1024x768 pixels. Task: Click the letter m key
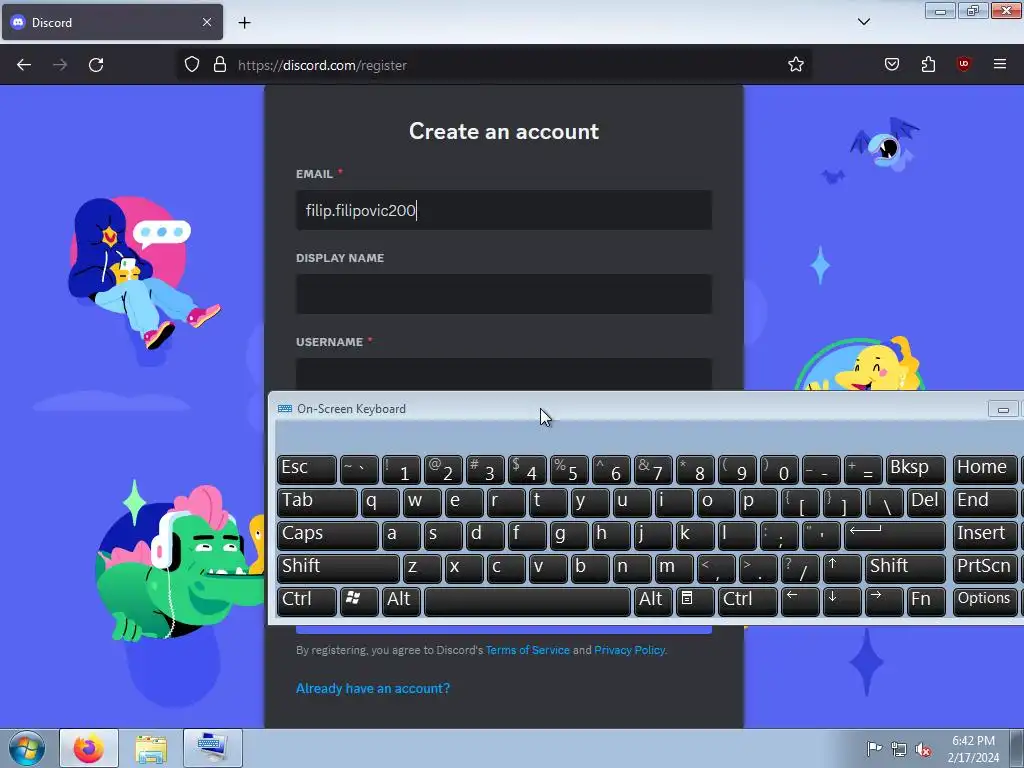coord(674,568)
